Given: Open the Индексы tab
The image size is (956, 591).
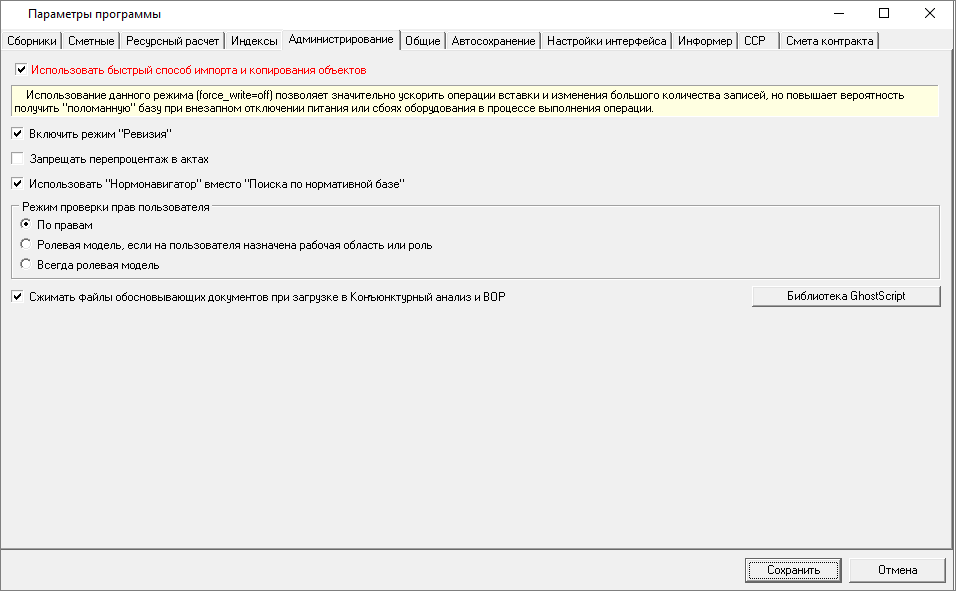Looking at the screenshot, I should [x=255, y=41].
